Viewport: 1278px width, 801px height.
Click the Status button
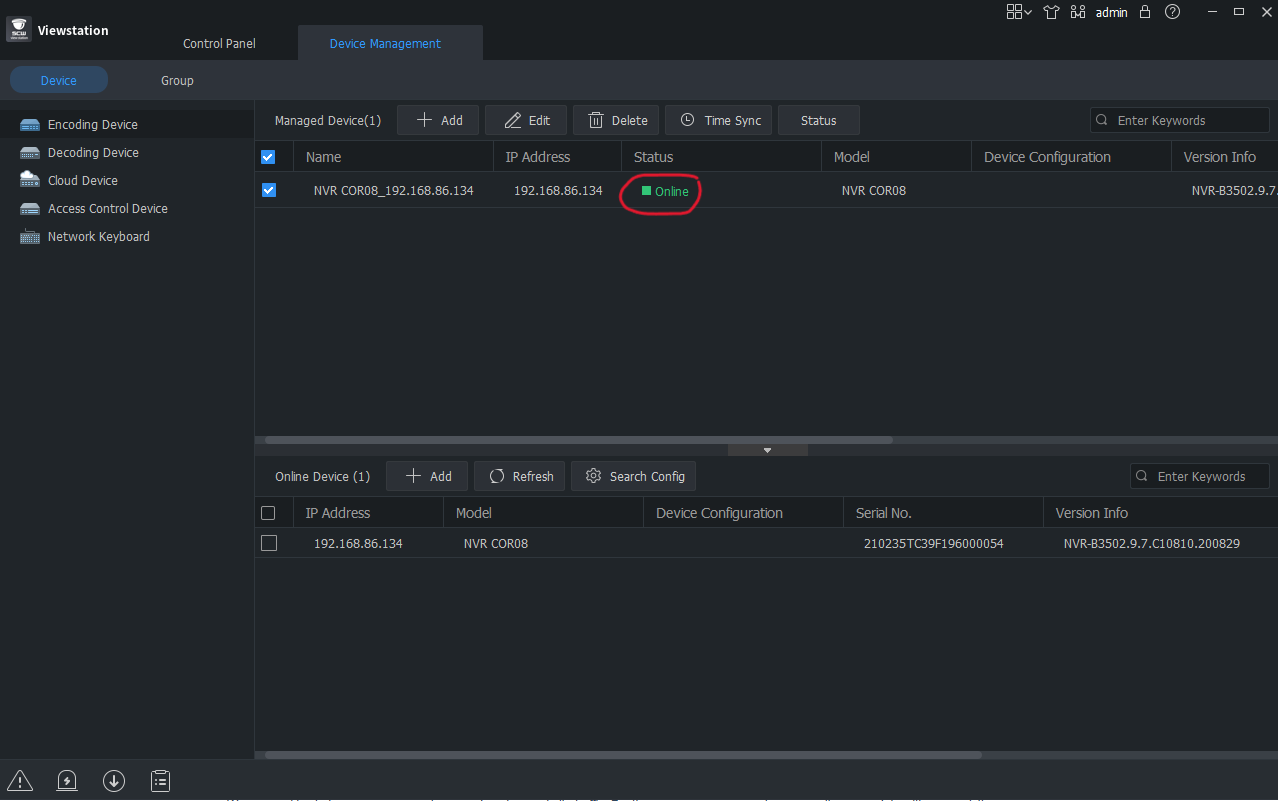(819, 120)
